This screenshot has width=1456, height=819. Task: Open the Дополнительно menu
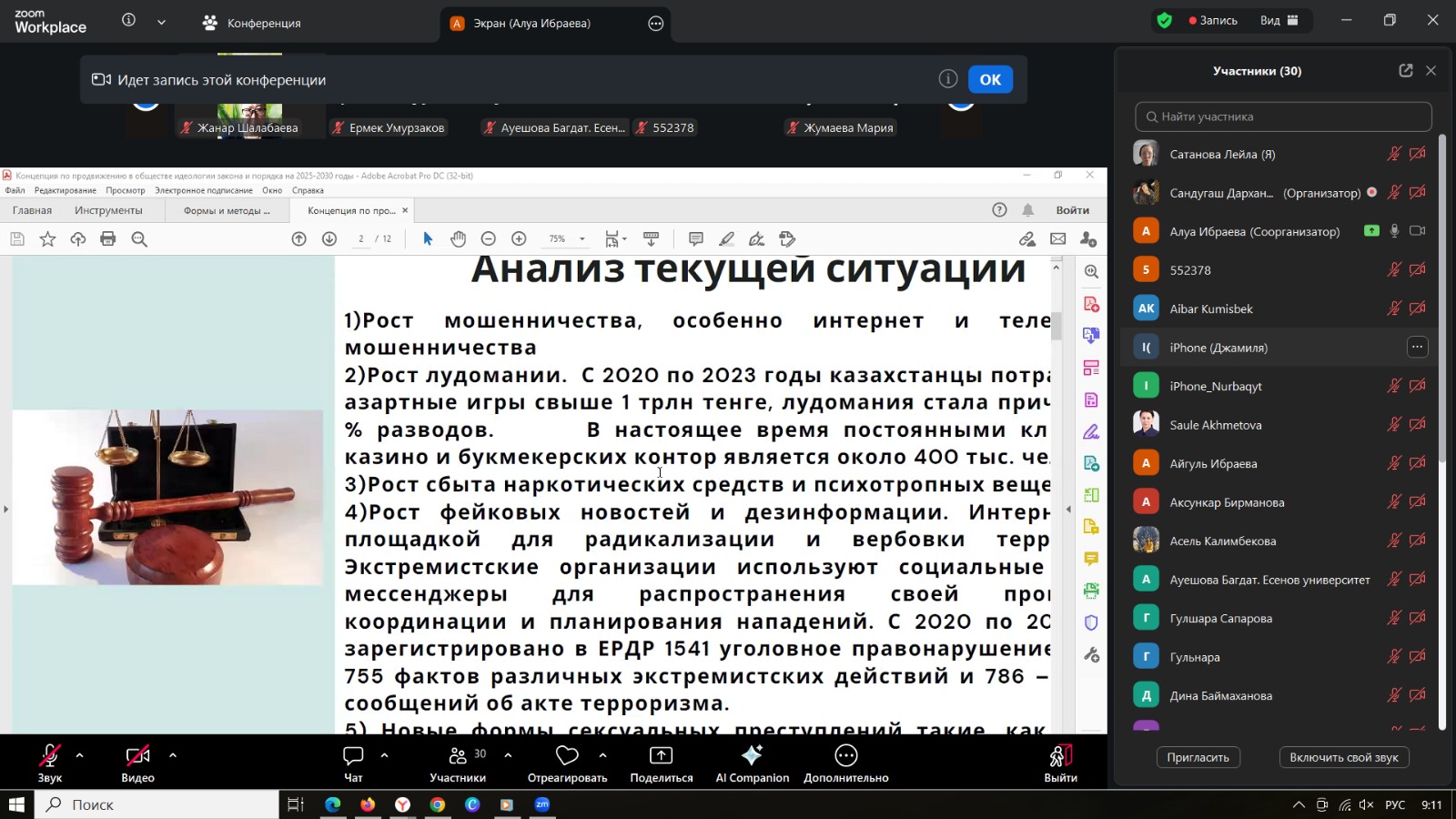(846, 763)
